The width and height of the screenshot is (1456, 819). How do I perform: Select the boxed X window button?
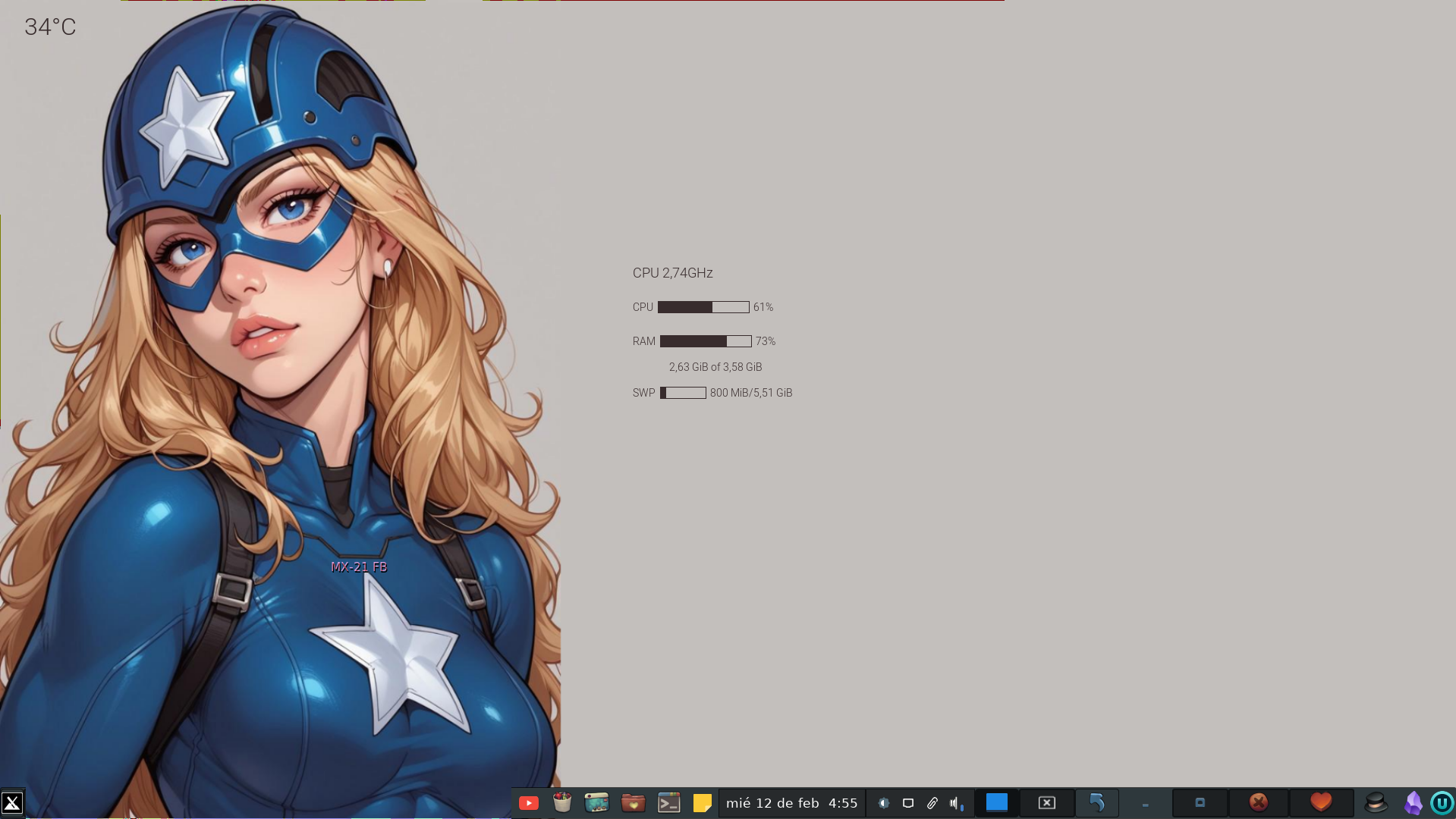tap(1047, 802)
